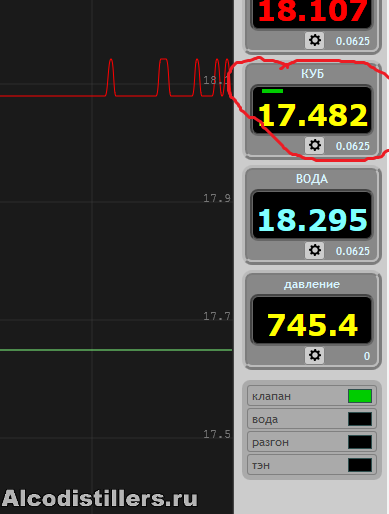Toggle the тэн indicator

[360, 465]
